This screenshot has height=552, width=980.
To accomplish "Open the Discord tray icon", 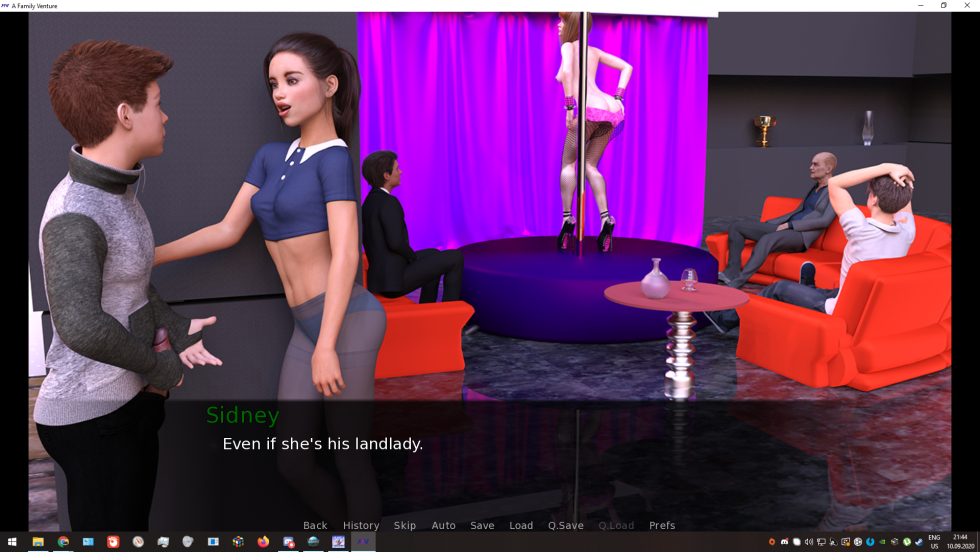I will (784, 542).
